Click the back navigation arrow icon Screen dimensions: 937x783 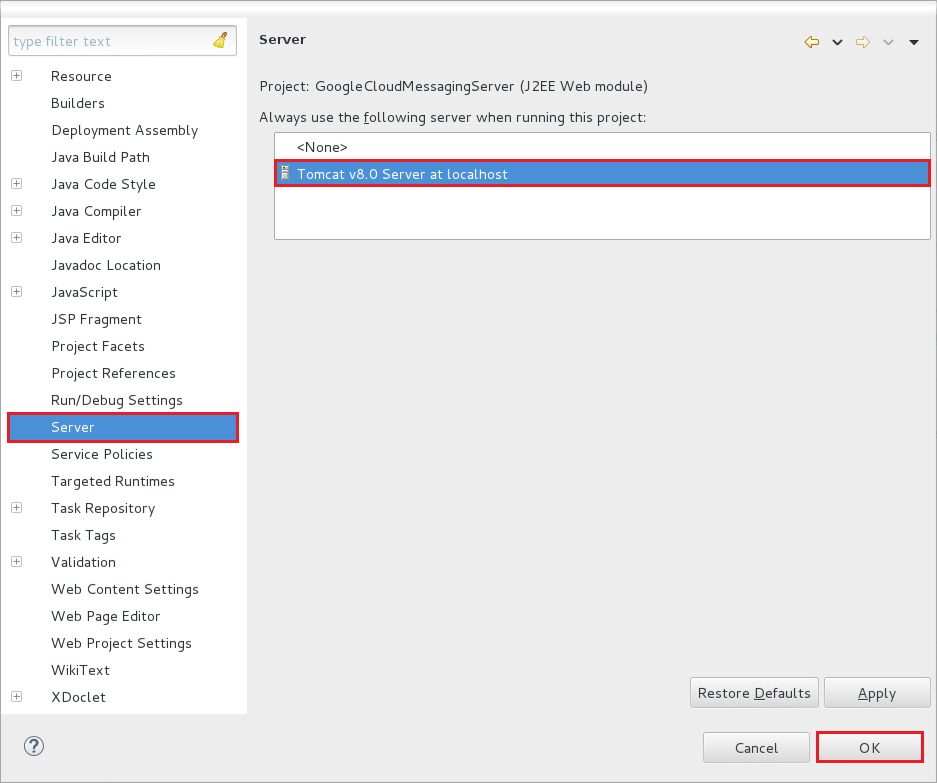tap(812, 42)
